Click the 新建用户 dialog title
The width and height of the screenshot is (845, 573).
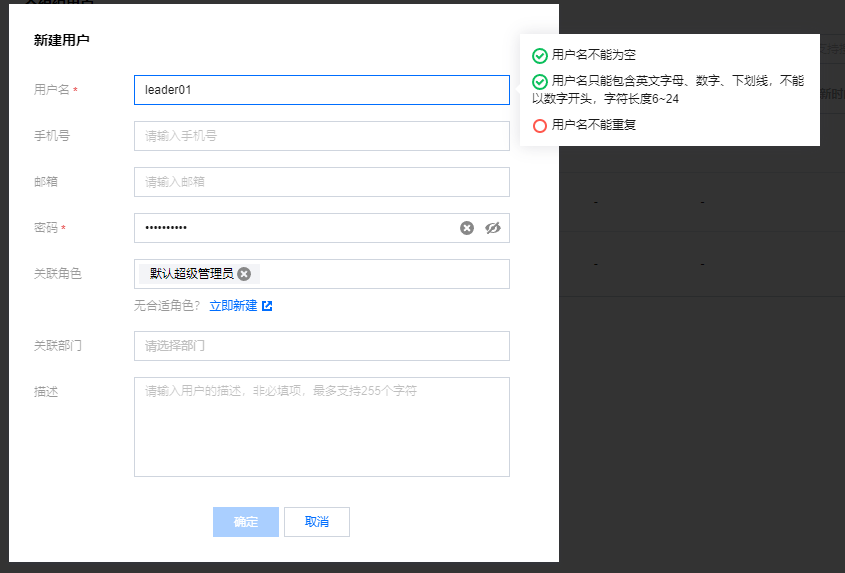click(61, 40)
